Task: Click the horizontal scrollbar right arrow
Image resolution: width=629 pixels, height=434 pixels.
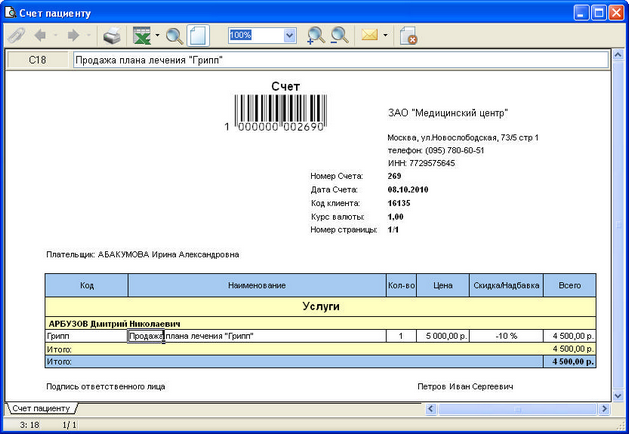Action: 604,409
